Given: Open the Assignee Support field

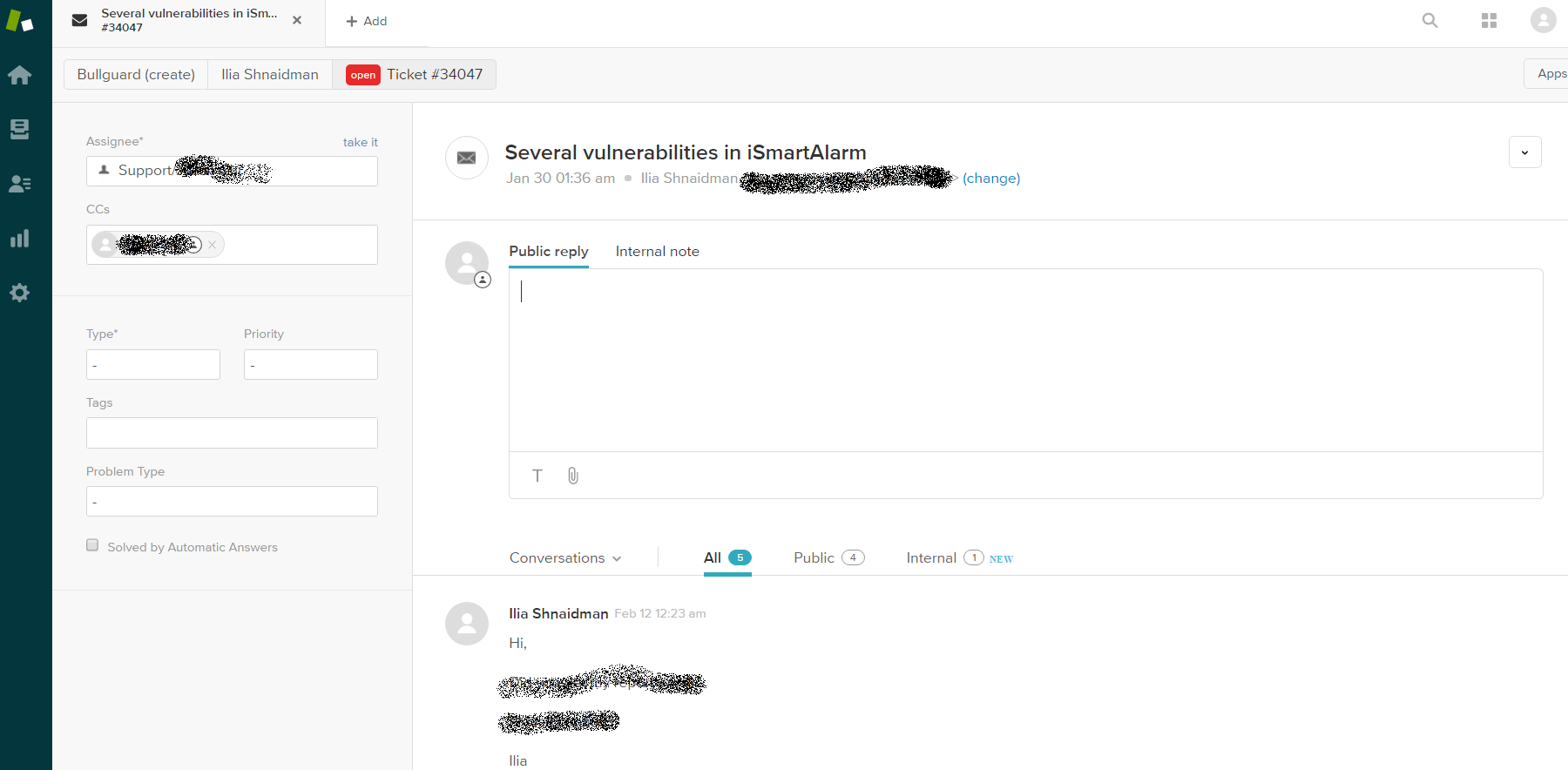Looking at the screenshot, I should (232, 171).
